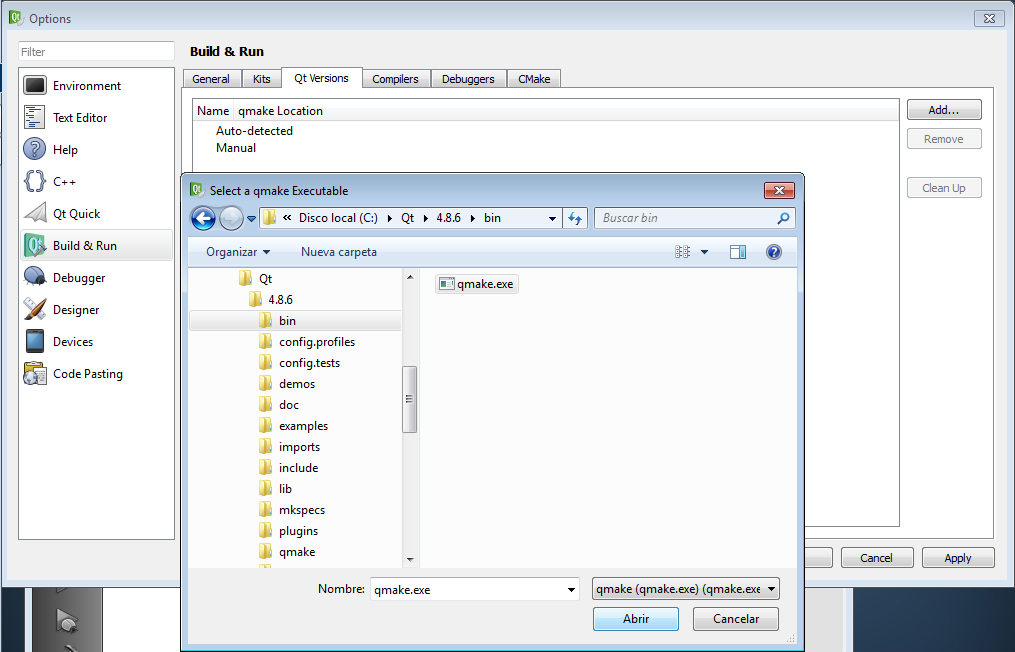Open the Environment options category
1015x652 pixels.
pyautogui.click(x=96, y=85)
